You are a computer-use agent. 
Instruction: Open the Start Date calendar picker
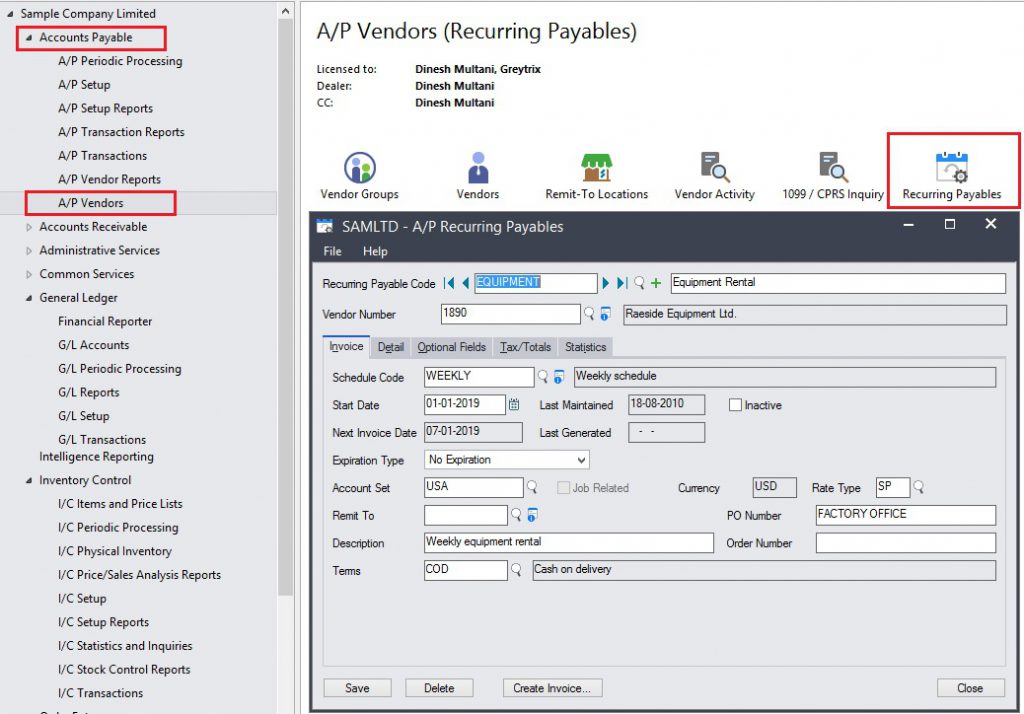[513, 404]
